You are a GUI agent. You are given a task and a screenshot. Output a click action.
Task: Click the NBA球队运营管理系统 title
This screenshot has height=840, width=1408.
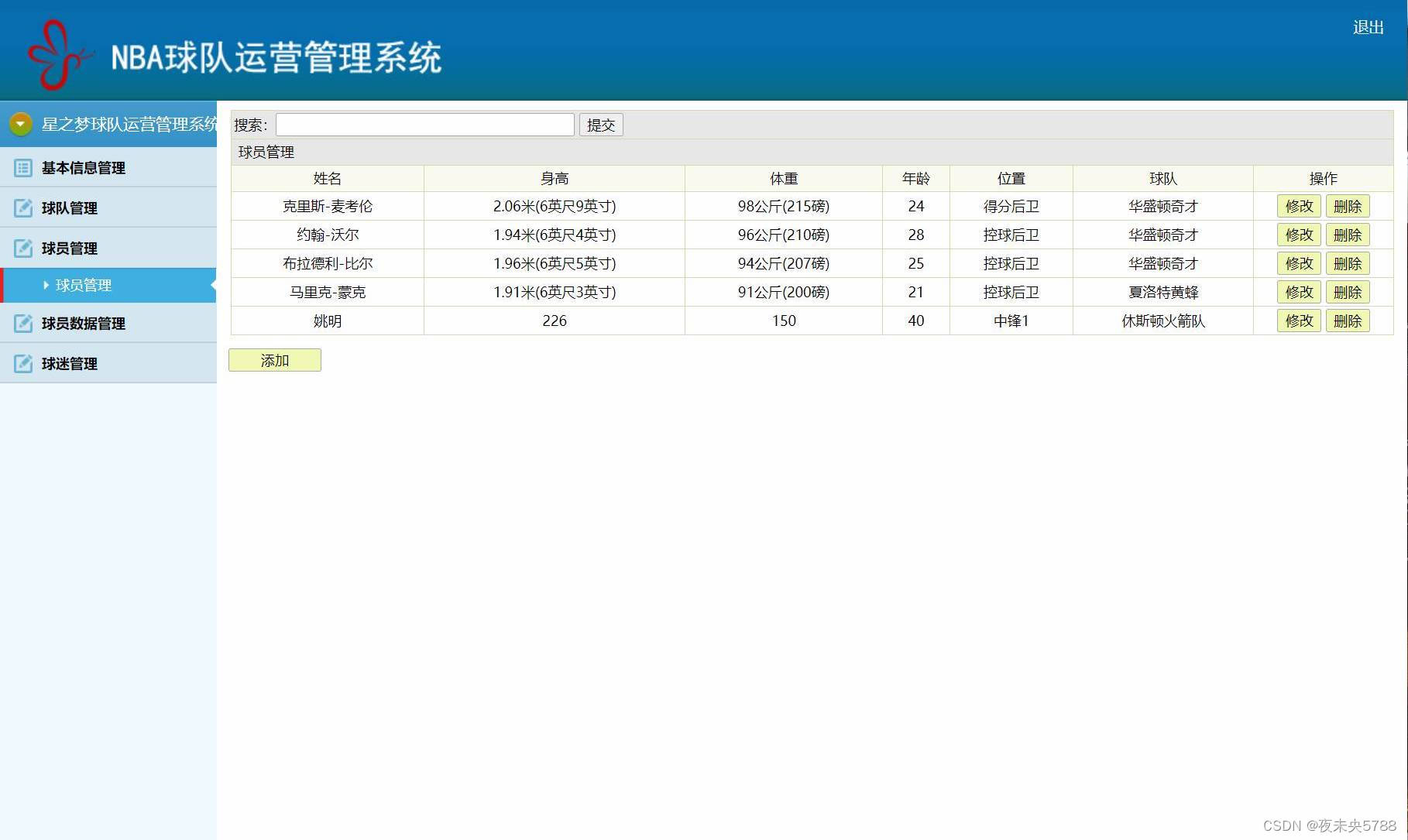(x=276, y=57)
